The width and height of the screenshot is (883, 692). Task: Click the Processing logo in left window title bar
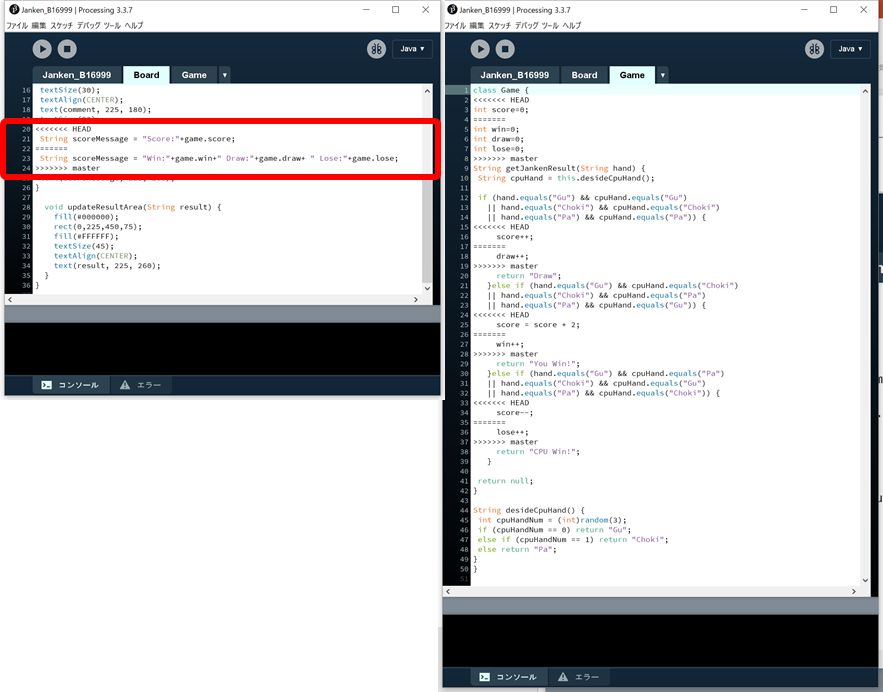pos(12,9)
